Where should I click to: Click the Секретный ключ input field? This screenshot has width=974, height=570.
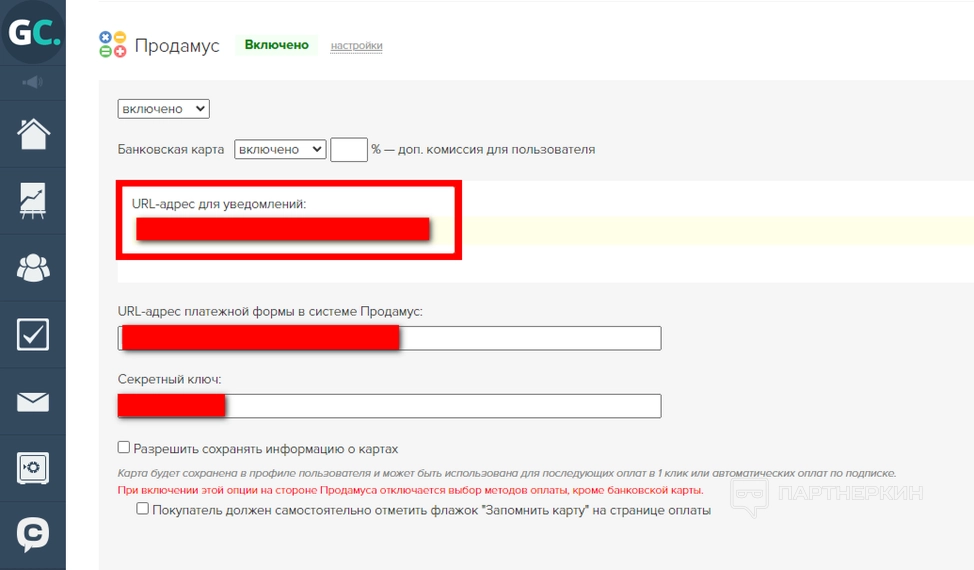(x=389, y=406)
